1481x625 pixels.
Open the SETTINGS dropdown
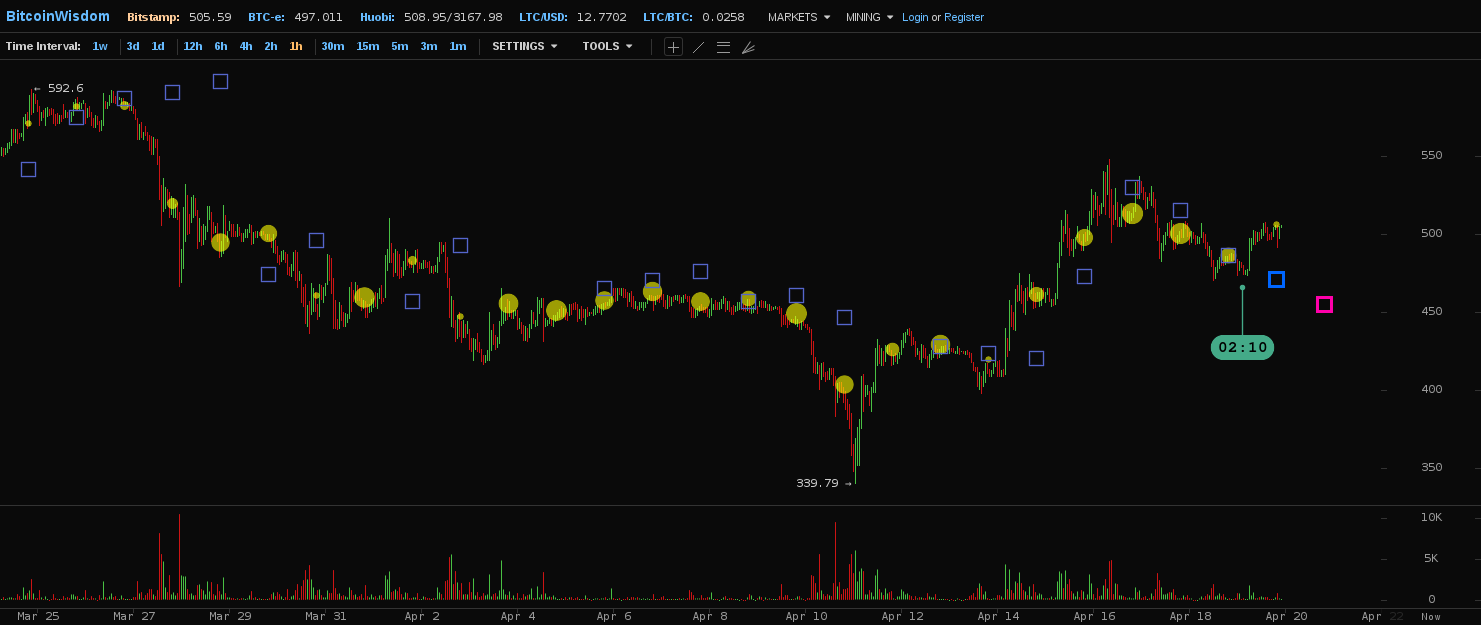pos(524,46)
